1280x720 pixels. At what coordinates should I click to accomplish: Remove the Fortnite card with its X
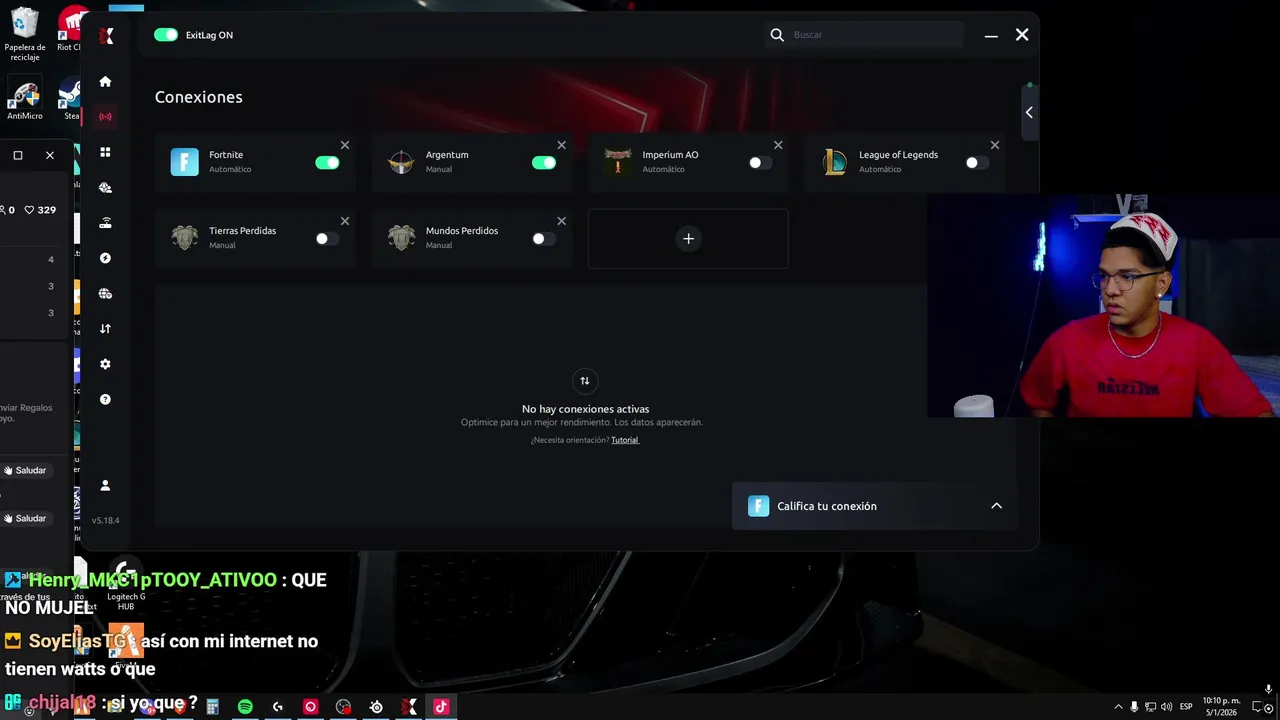point(345,145)
